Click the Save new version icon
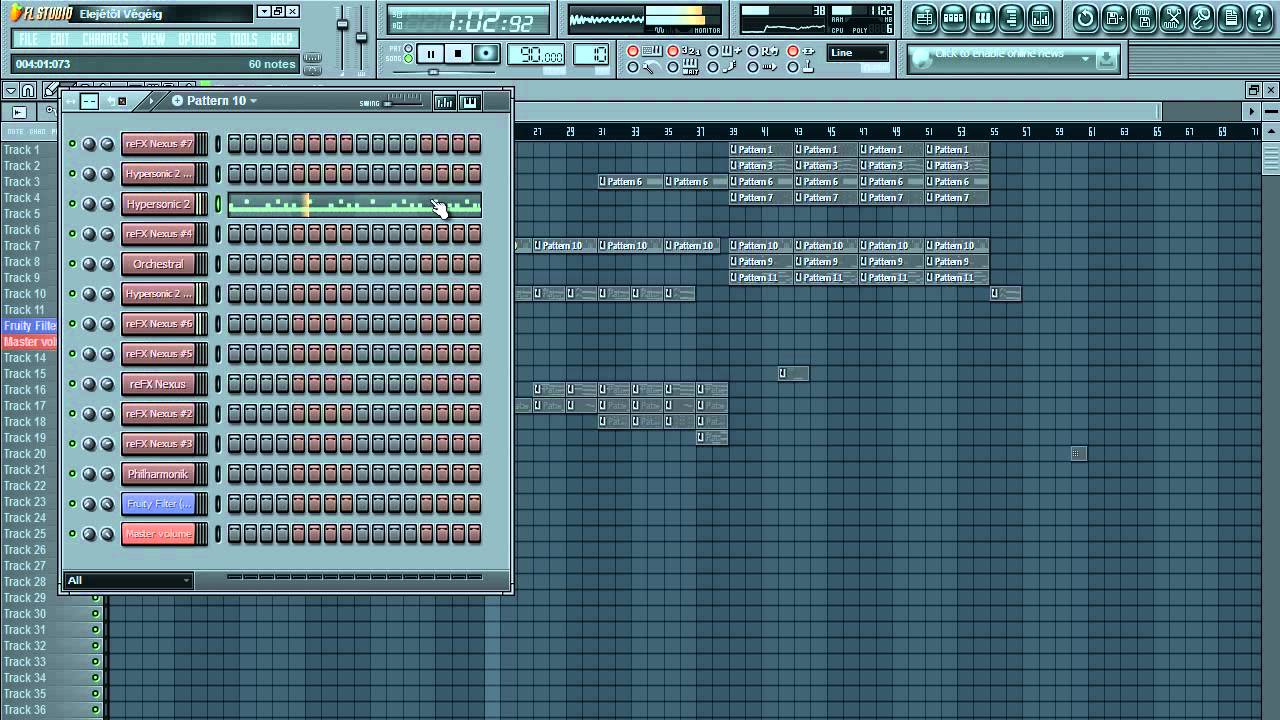This screenshot has height=720, width=1280. click(1114, 17)
